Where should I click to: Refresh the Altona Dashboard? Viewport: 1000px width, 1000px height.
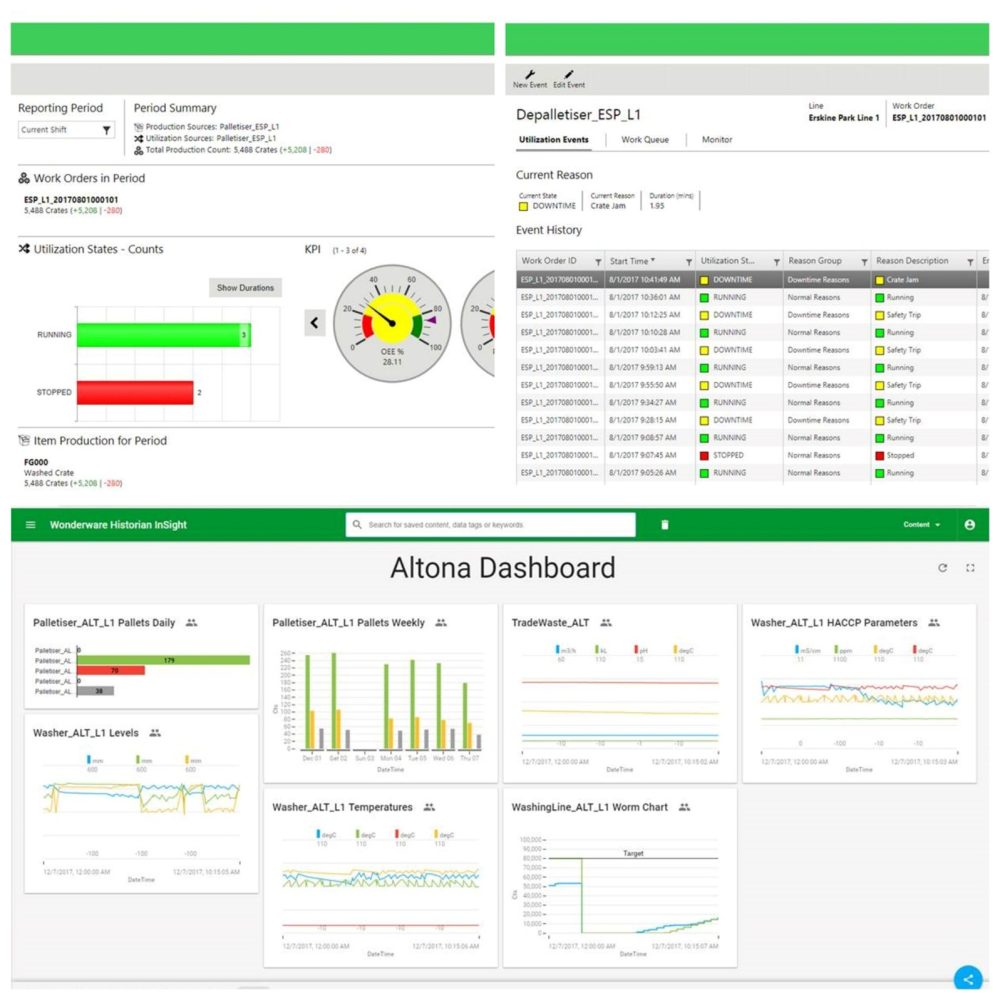(943, 568)
